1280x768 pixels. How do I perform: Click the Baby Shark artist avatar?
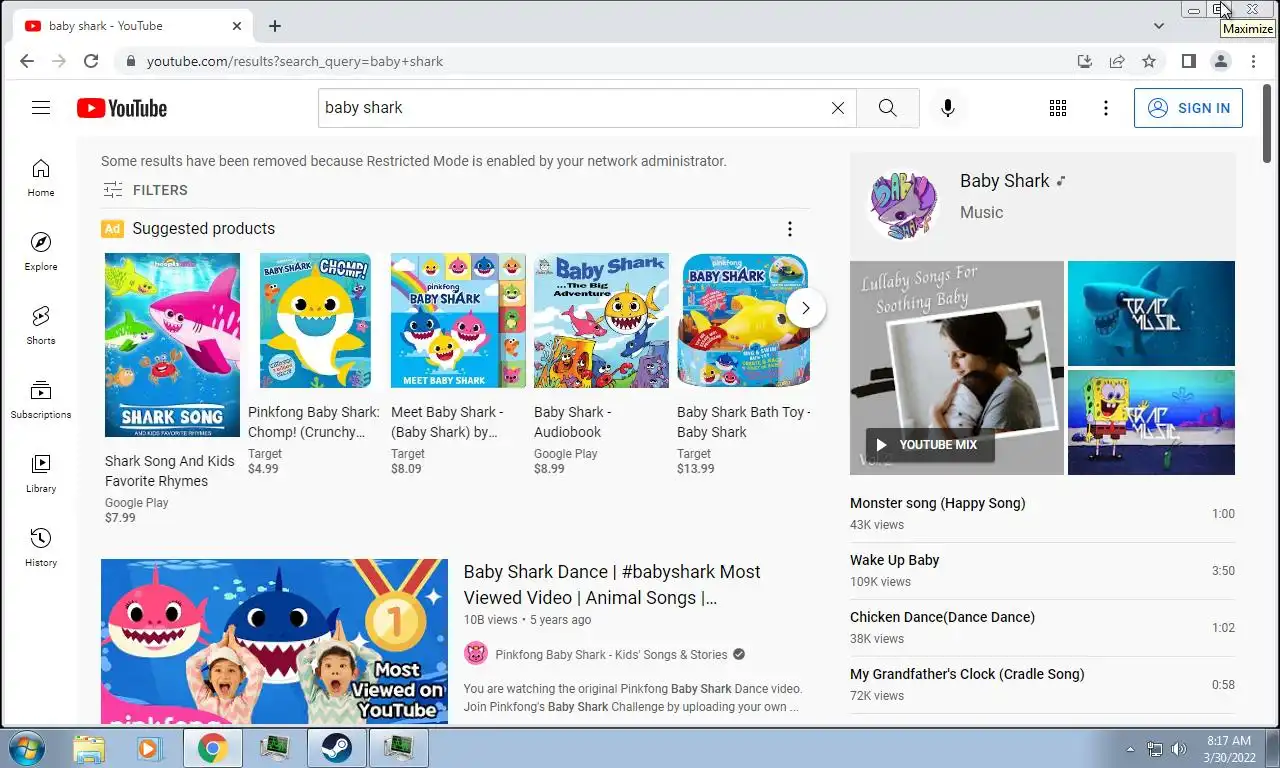click(903, 204)
